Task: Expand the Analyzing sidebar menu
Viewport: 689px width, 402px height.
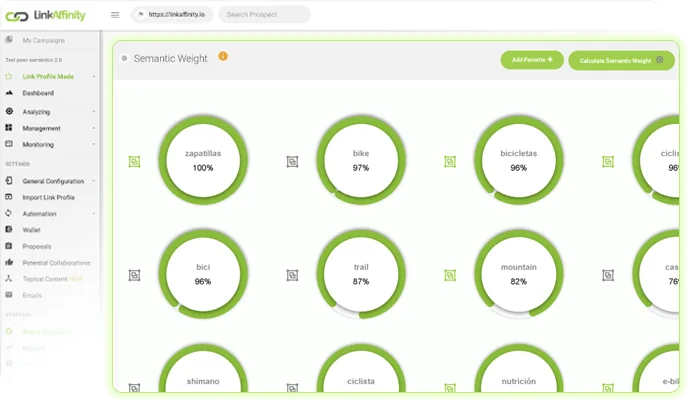Action: point(50,112)
